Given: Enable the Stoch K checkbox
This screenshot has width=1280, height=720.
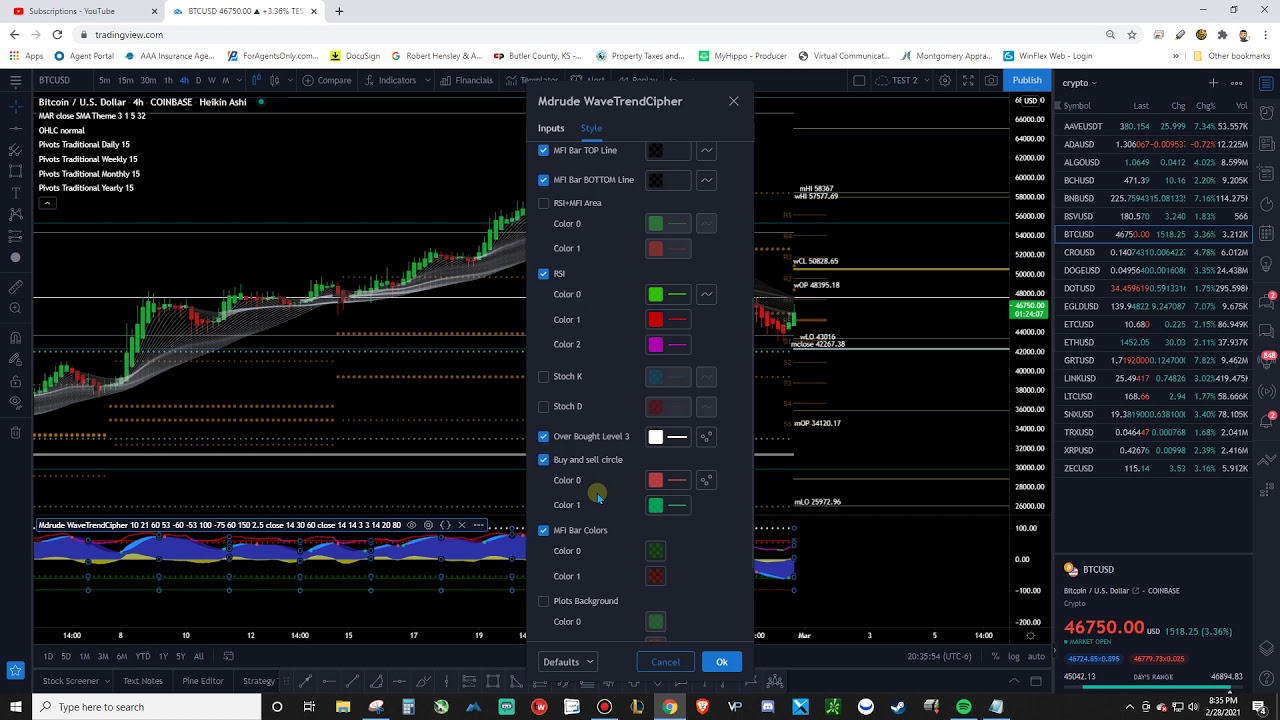Looking at the screenshot, I should [543, 377].
